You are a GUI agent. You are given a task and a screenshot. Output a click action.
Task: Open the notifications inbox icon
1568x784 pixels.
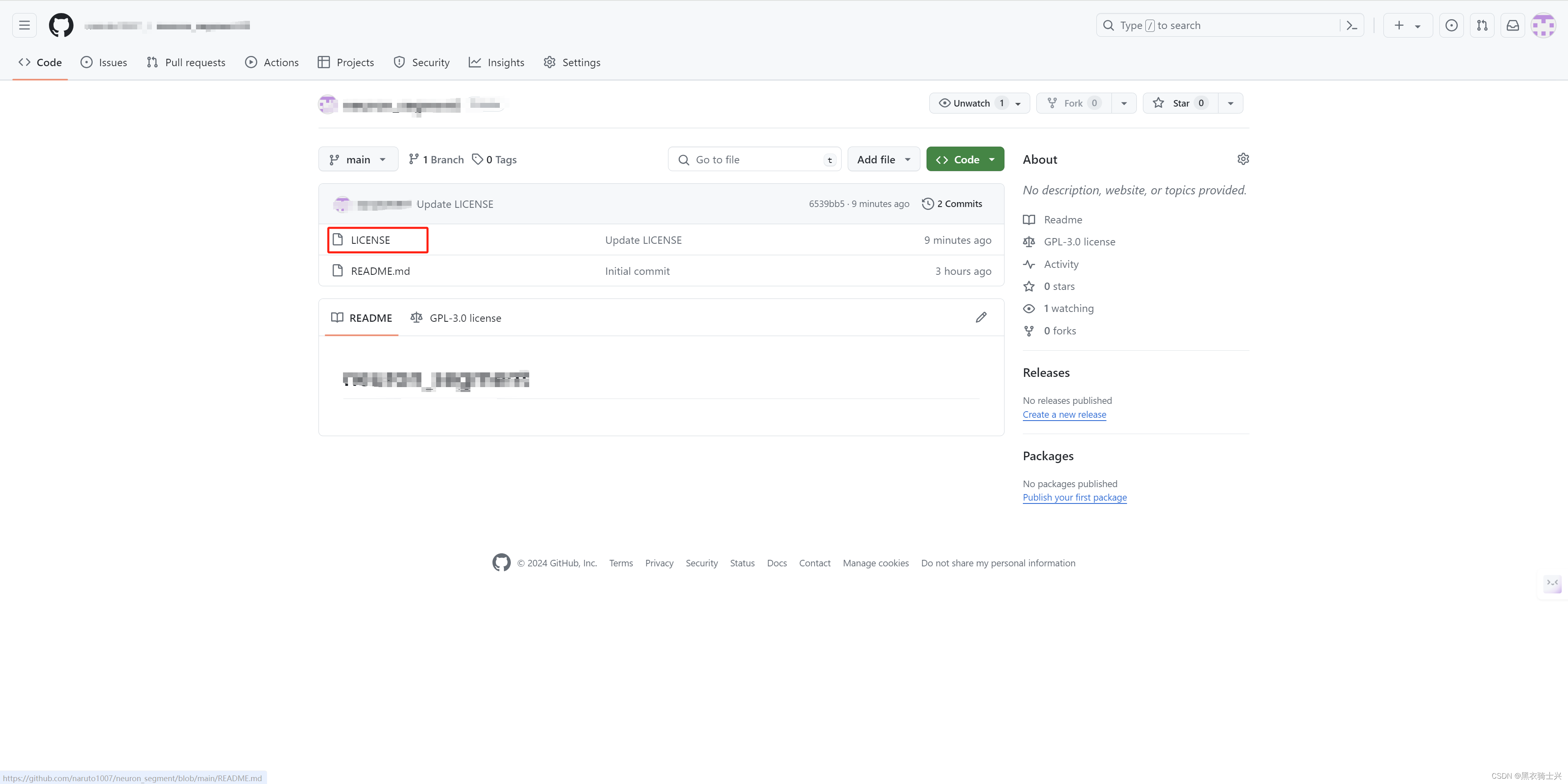(1512, 26)
